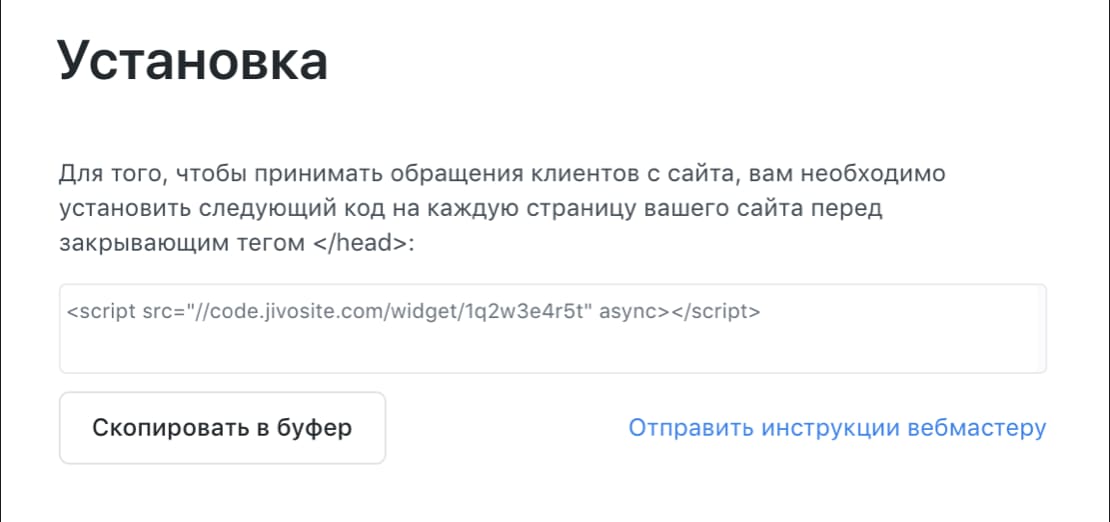Image resolution: width=1110 pixels, height=522 pixels.
Task: Click the opening <script word in the snippet
Action: [103, 311]
